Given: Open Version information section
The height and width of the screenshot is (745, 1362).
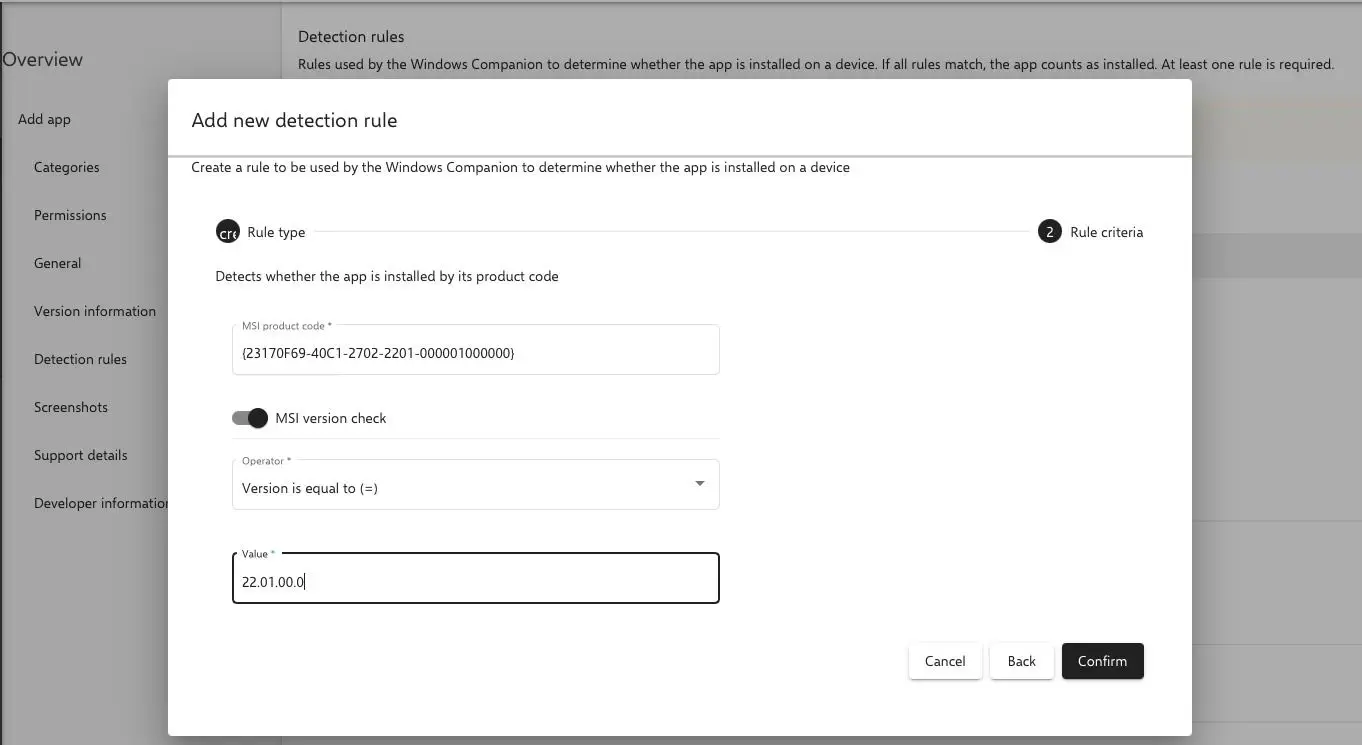Looking at the screenshot, I should 95,311.
